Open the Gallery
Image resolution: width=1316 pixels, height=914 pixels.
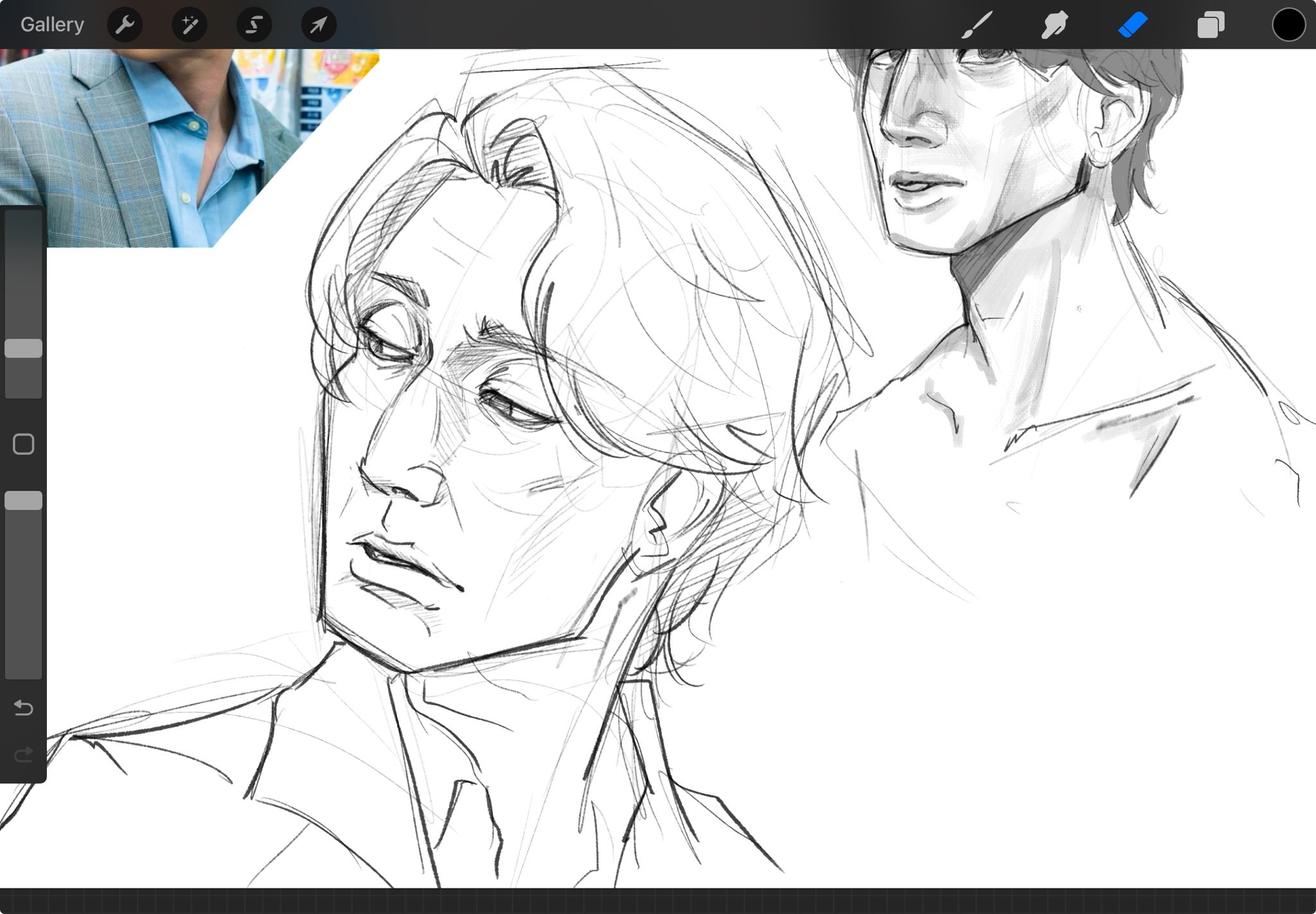[x=52, y=24]
